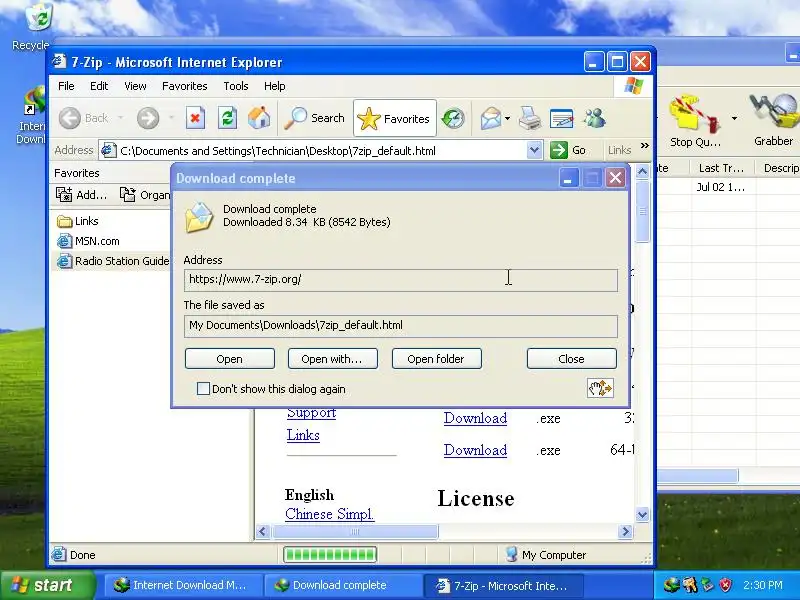Viewport: 800px width, 600px height.
Task: Click the Support link on the page
Action: click(x=311, y=413)
